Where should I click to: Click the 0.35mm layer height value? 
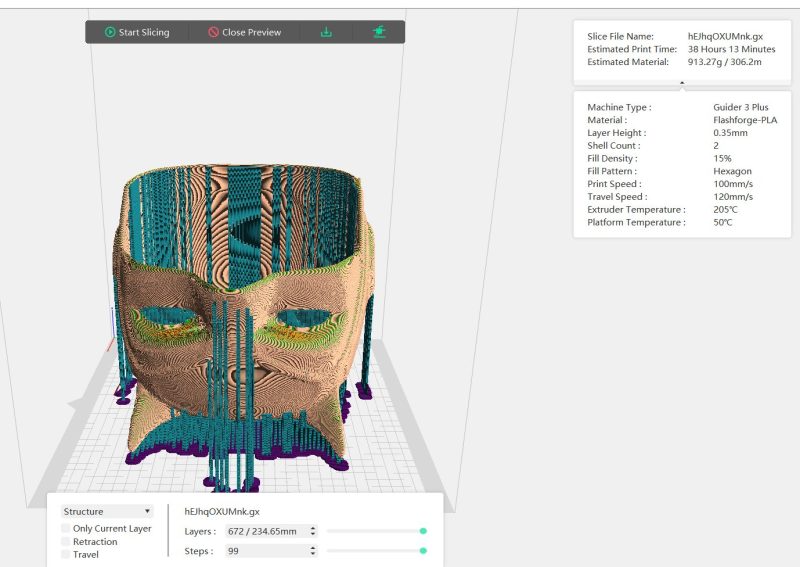[x=730, y=133]
